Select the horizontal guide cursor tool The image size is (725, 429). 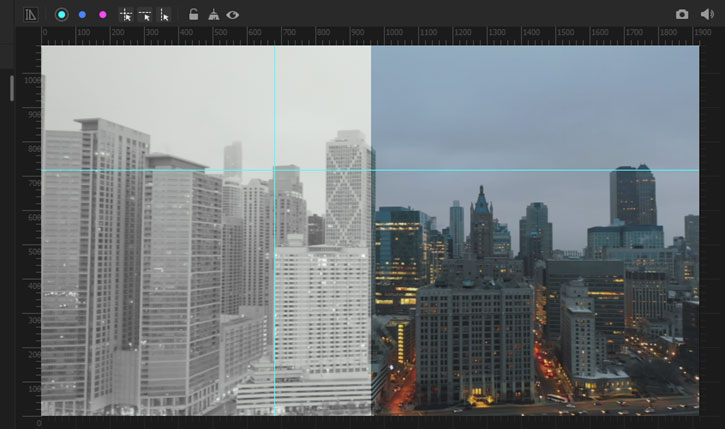145,15
